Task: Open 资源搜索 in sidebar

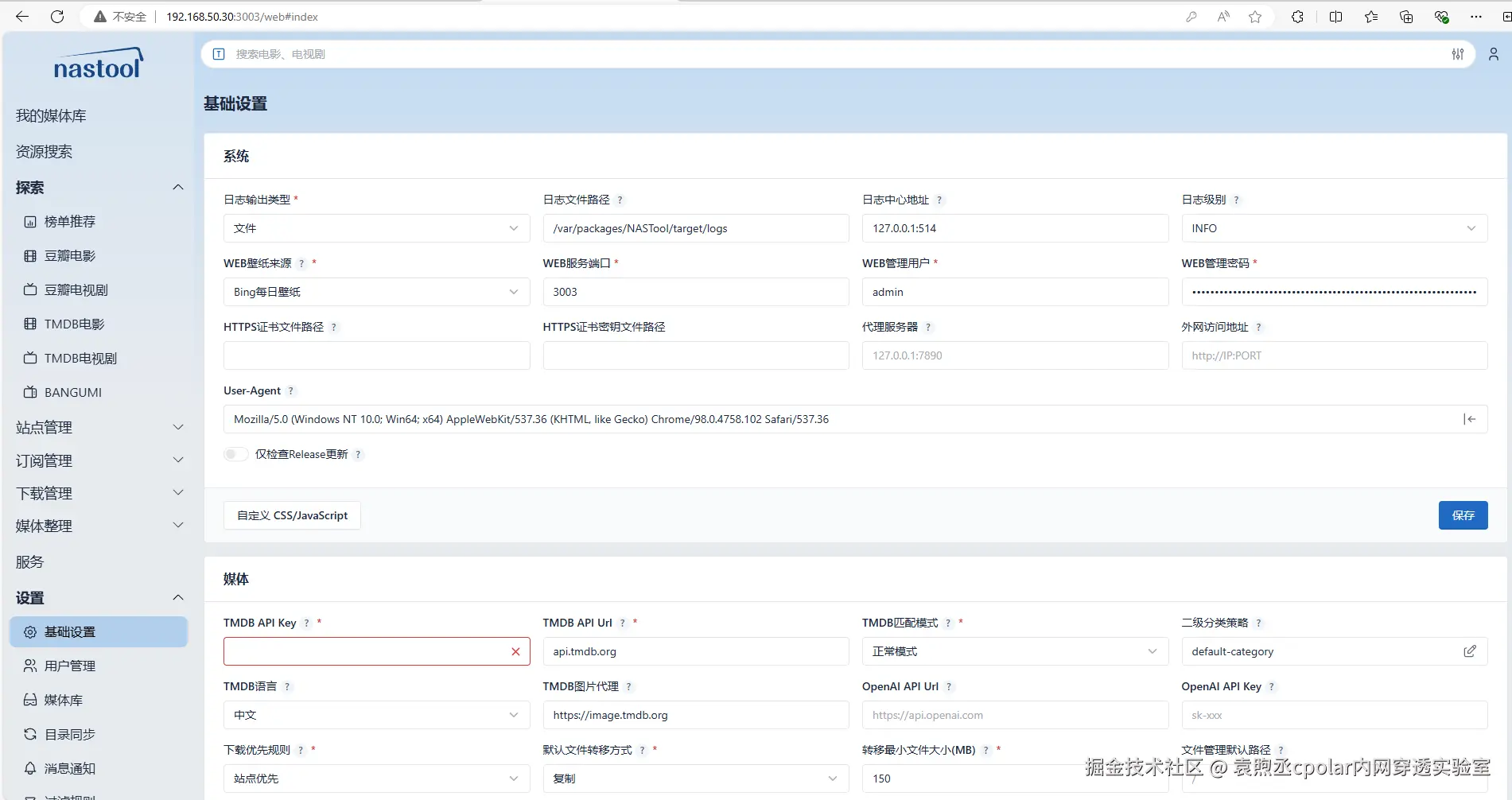Action: click(x=44, y=152)
